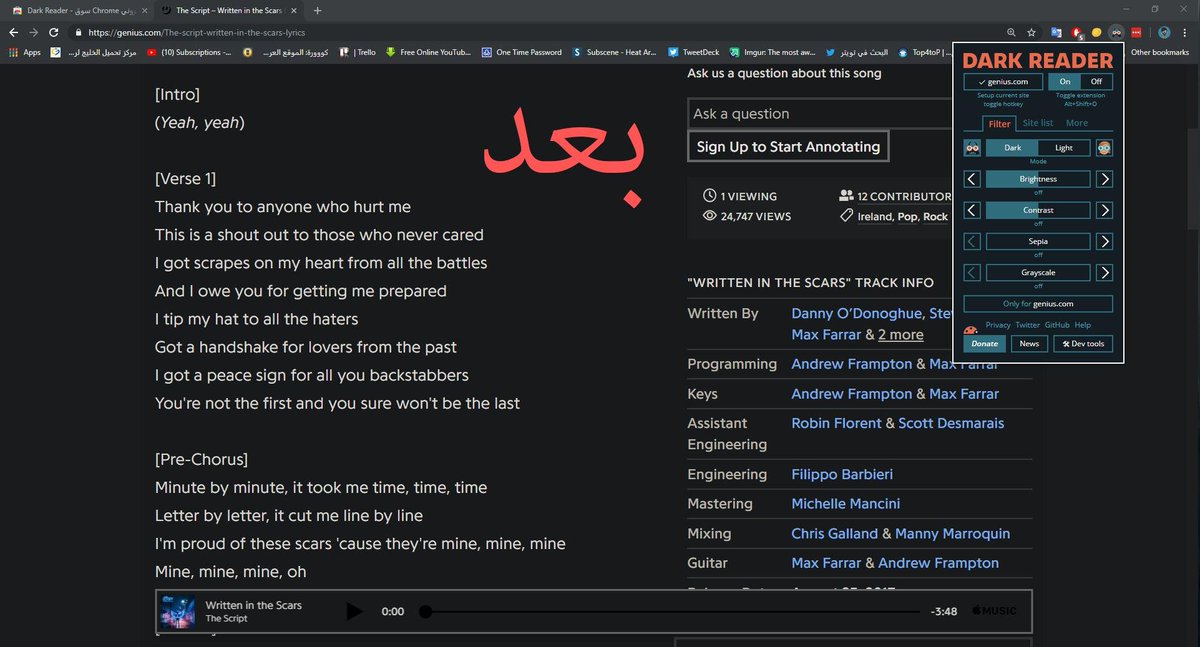Click the Dark Reader extension toolbar icon
This screenshot has height=647, width=1200.
pos(1116,32)
